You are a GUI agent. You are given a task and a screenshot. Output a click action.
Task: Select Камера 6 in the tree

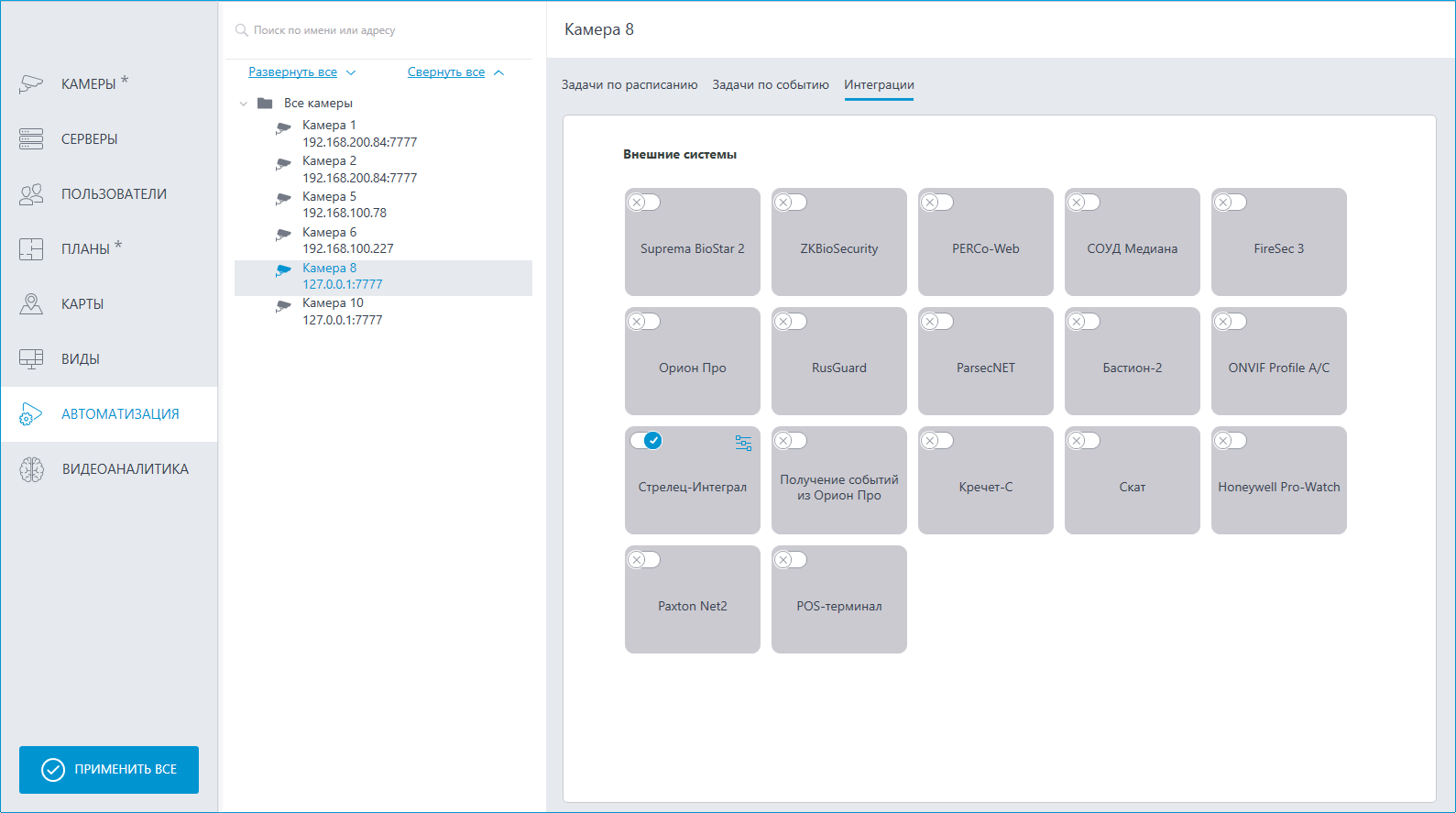(383, 240)
